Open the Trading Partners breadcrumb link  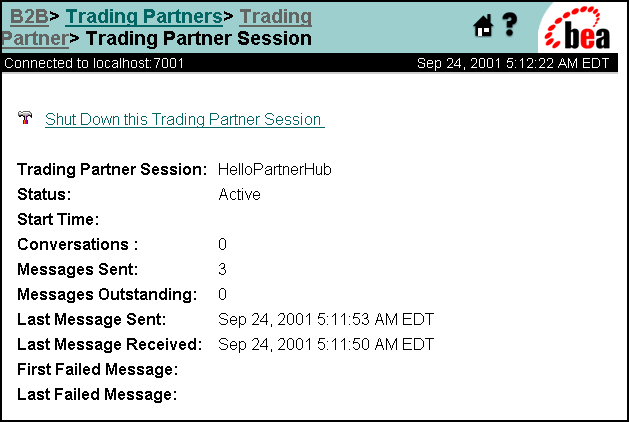pyautogui.click(x=144, y=16)
